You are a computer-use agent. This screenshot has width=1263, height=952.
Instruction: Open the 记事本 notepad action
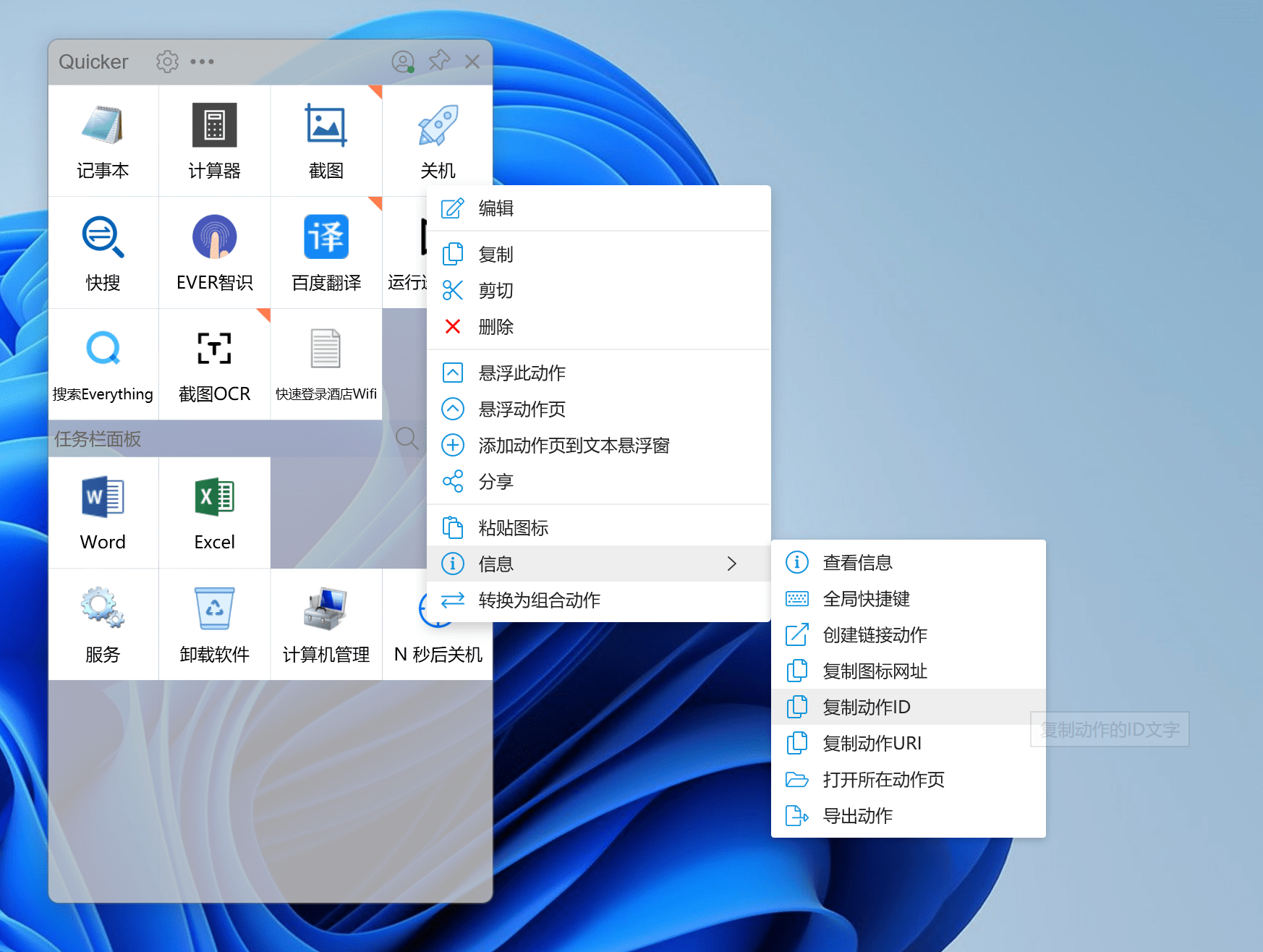coord(103,141)
